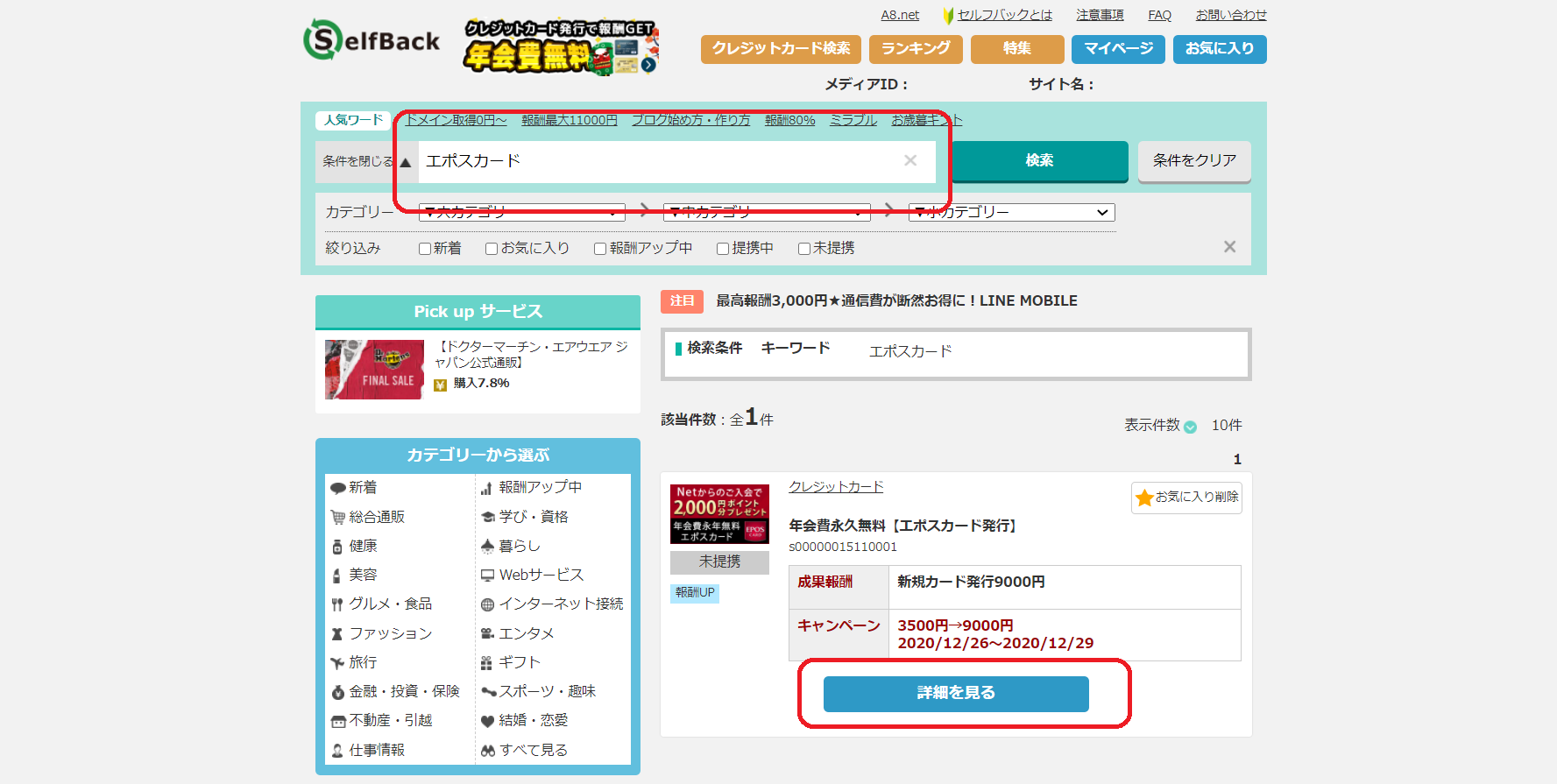
Task: Click the ギフト category icon
Action: [487, 663]
